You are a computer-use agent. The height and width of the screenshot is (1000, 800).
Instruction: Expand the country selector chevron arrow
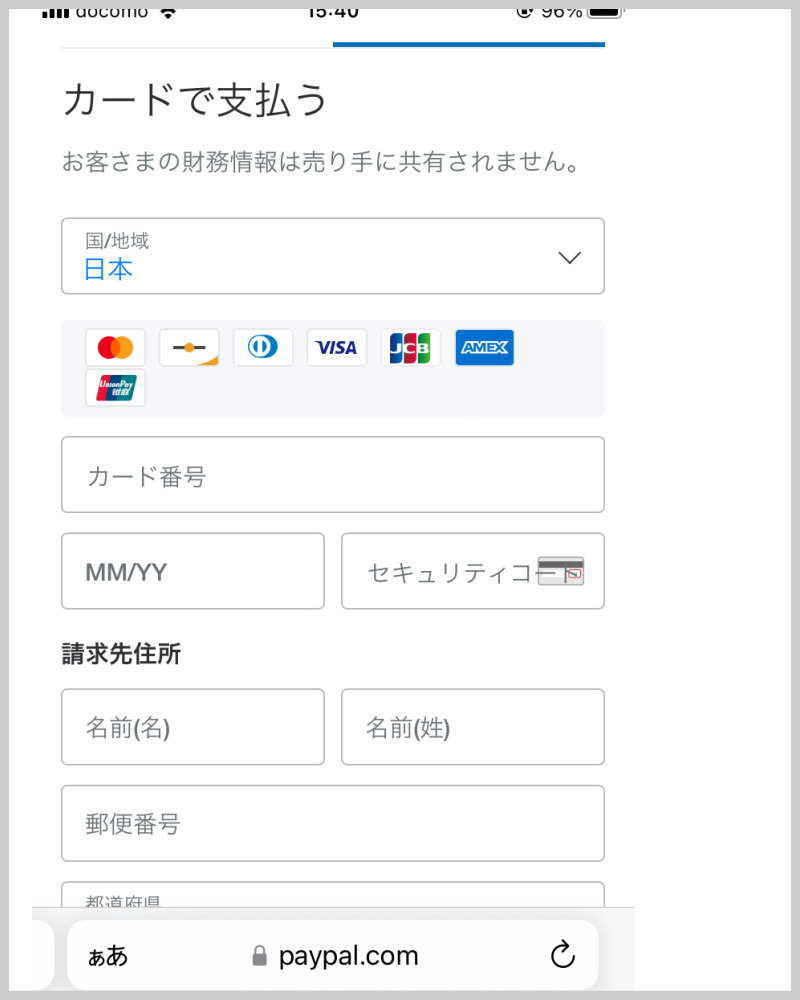click(569, 257)
